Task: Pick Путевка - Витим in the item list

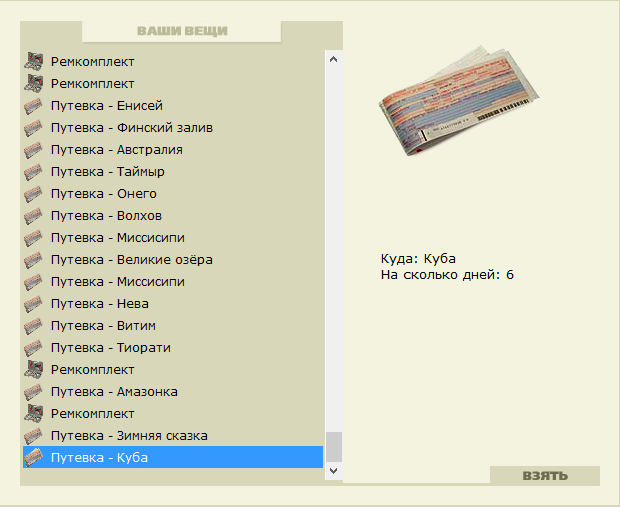Action: pyautogui.click(x=173, y=325)
